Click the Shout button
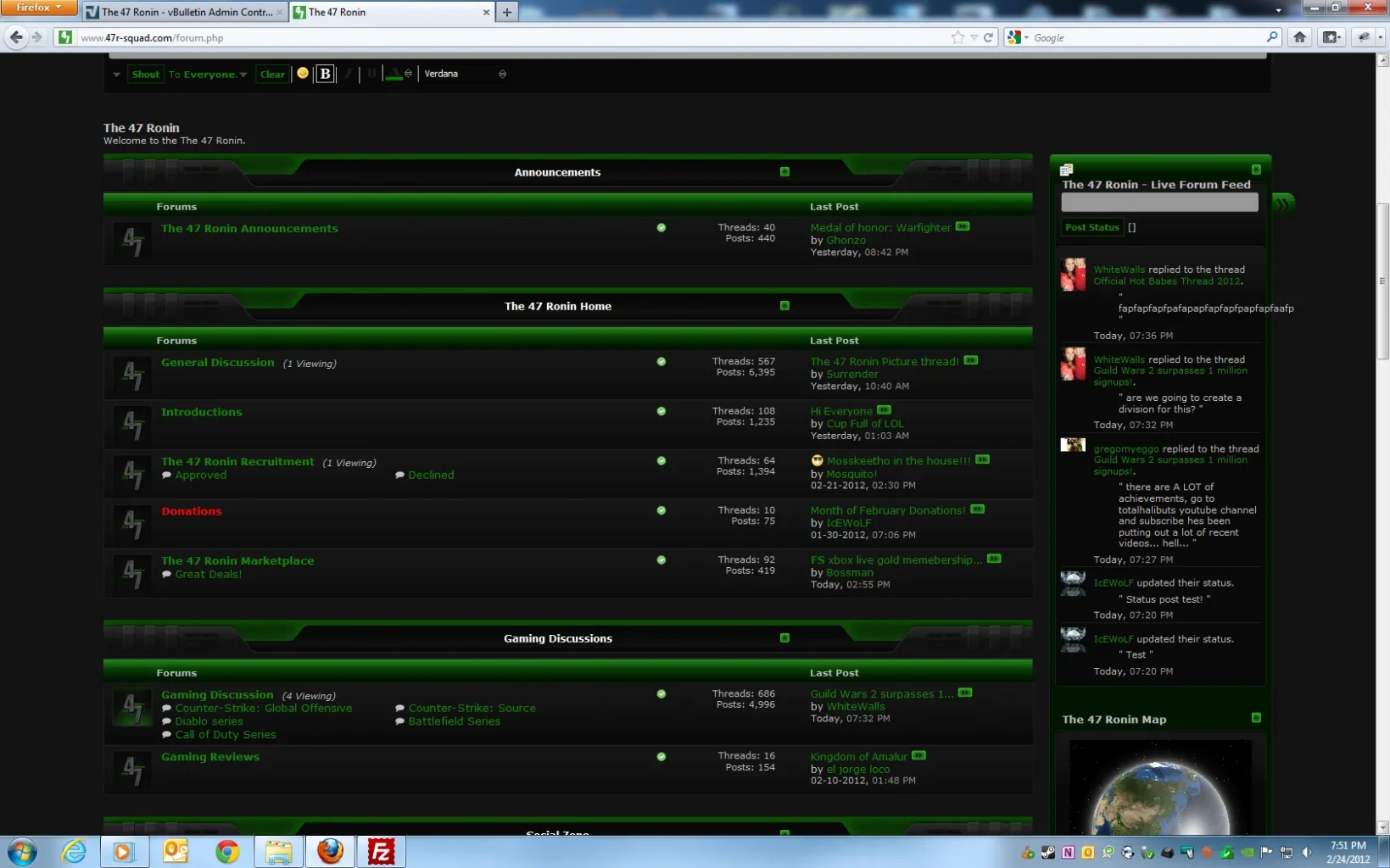This screenshot has width=1390, height=868. click(x=145, y=75)
